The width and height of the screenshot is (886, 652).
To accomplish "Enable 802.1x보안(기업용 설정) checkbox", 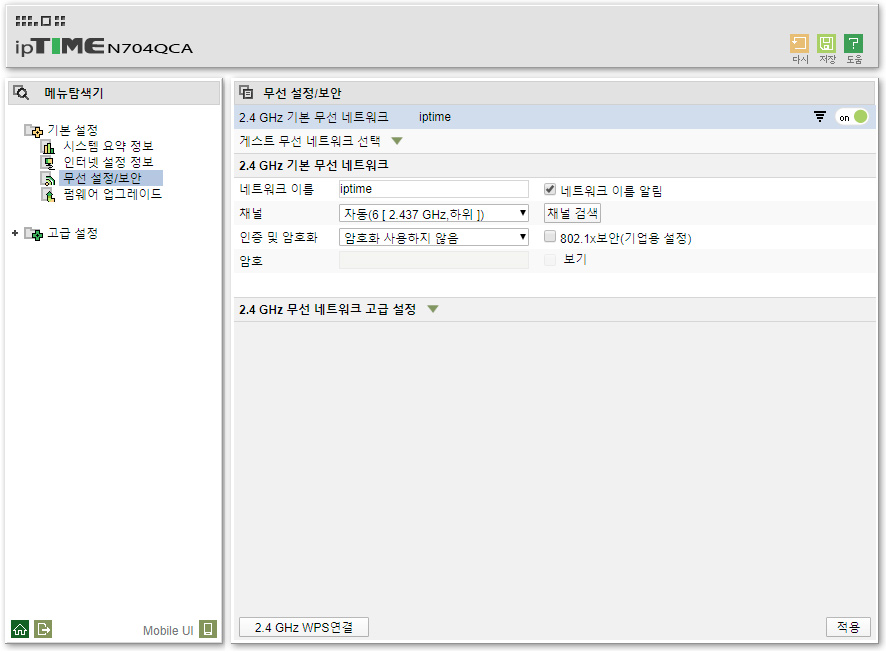I will [550, 237].
